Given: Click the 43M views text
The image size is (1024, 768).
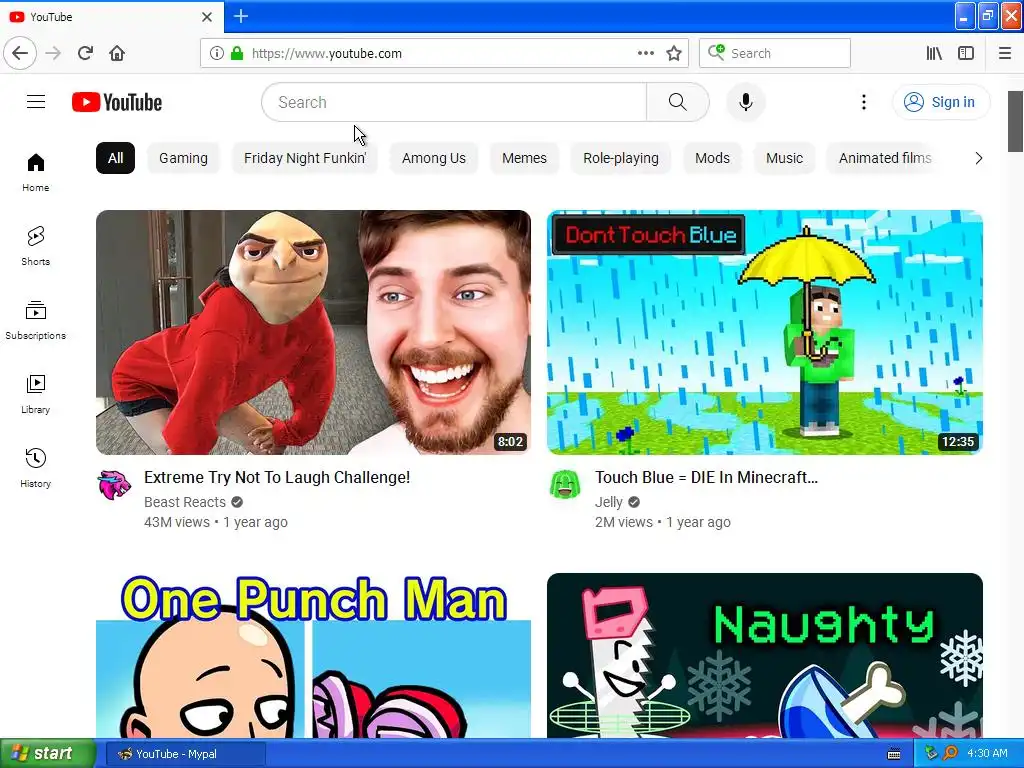Looking at the screenshot, I should point(177,522).
